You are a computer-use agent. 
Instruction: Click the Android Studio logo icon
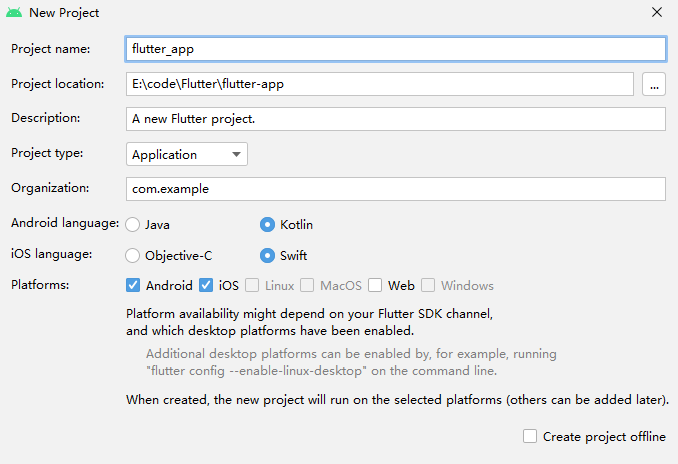pyautogui.click(x=14, y=13)
